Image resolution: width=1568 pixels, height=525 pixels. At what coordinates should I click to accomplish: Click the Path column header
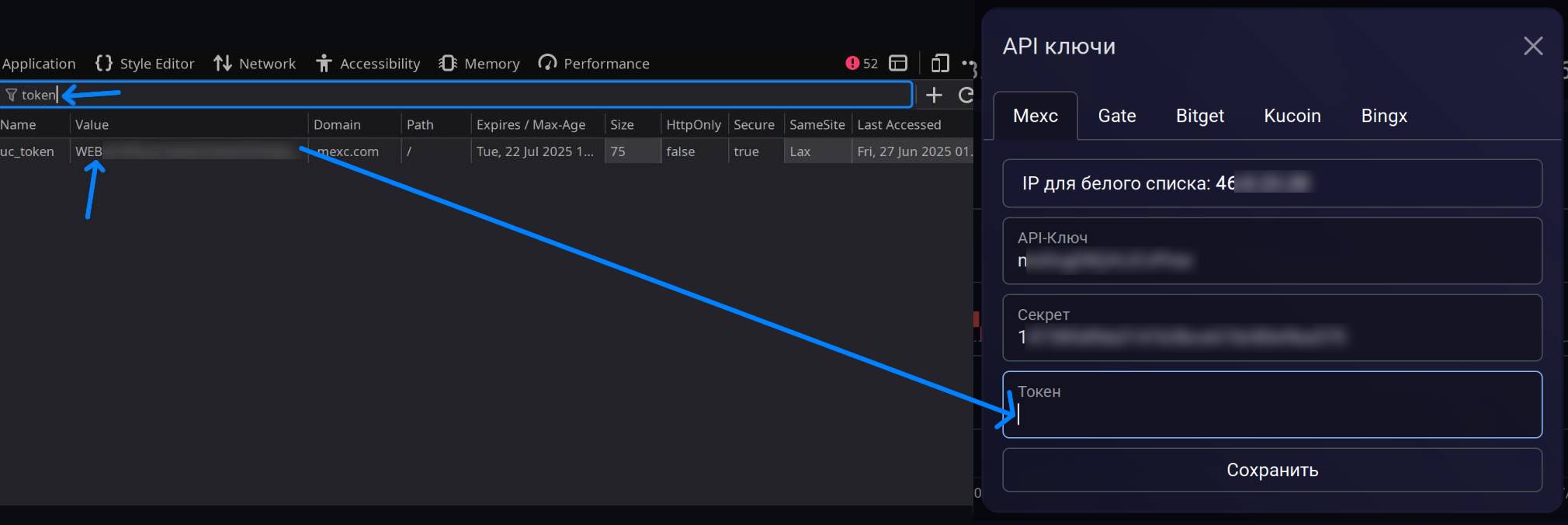[x=436, y=124]
